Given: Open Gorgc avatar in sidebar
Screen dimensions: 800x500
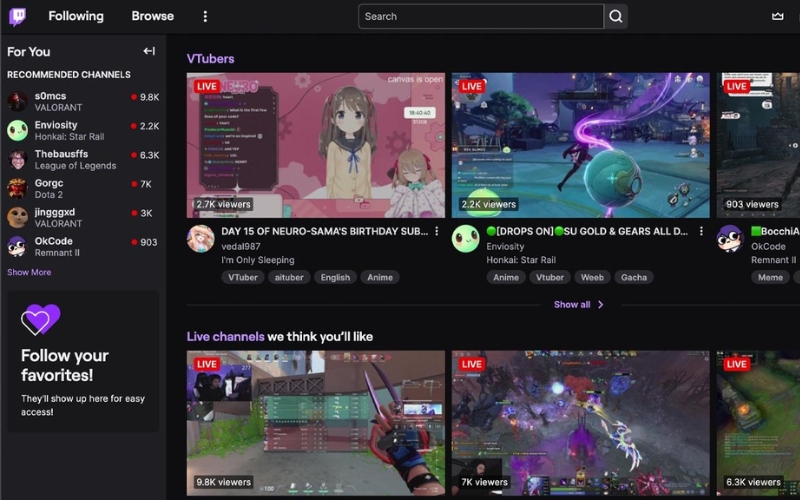Looking at the screenshot, I should [17, 189].
